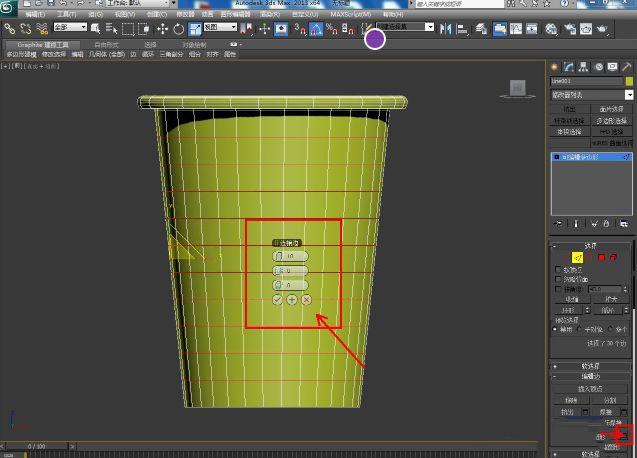Screen dimensions: 637x458
Task: Select the Polygon sub-object level icon
Action: (601, 257)
